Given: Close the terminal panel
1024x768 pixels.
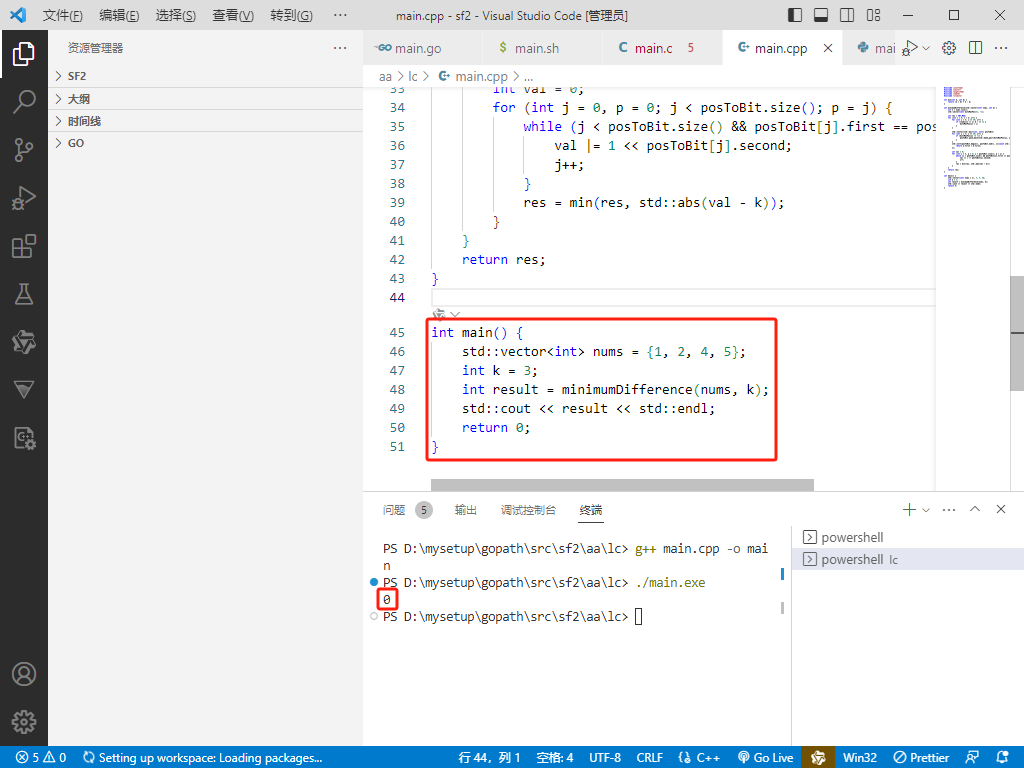Looking at the screenshot, I should click(1000, 509).
